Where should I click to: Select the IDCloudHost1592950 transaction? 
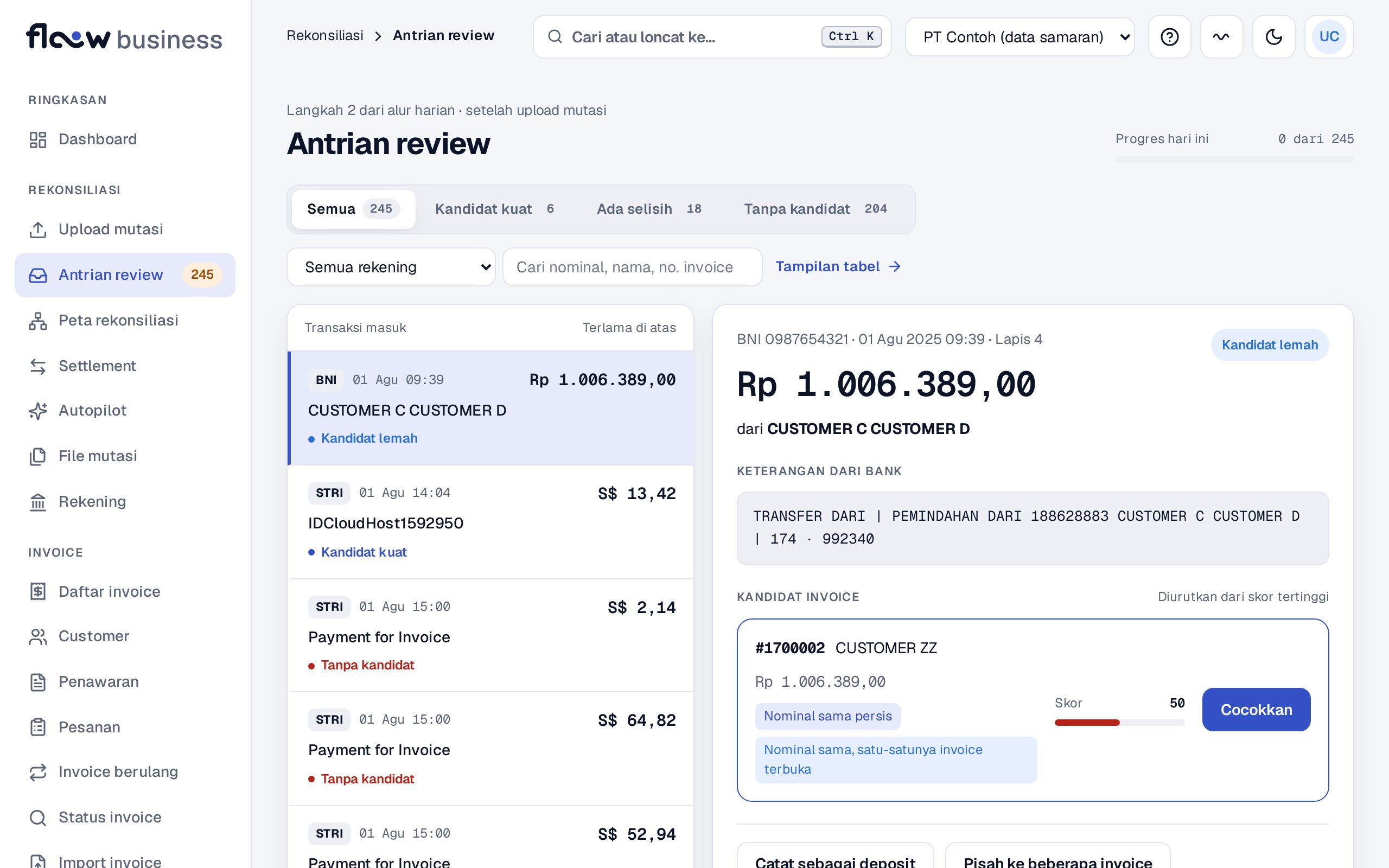(x=490, y=522)
